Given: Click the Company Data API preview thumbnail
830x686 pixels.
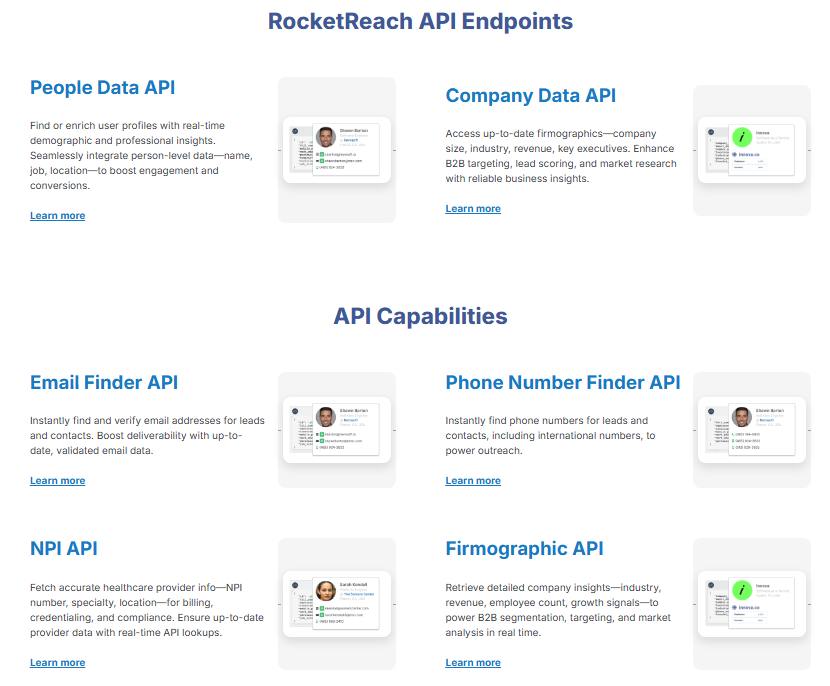Looking at the screenshot, I should click(x=752, y=150).
